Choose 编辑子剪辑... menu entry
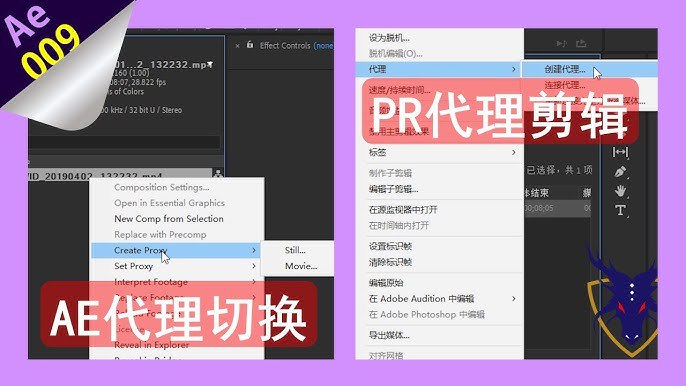Image resolution: width=686 pixels, height=386 pixels. coord(393,189)
